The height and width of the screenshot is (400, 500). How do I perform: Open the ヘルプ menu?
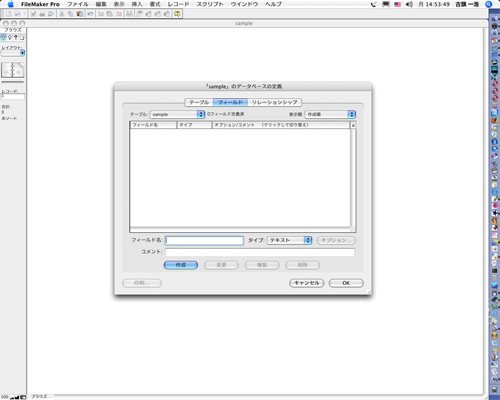point(273,4)
